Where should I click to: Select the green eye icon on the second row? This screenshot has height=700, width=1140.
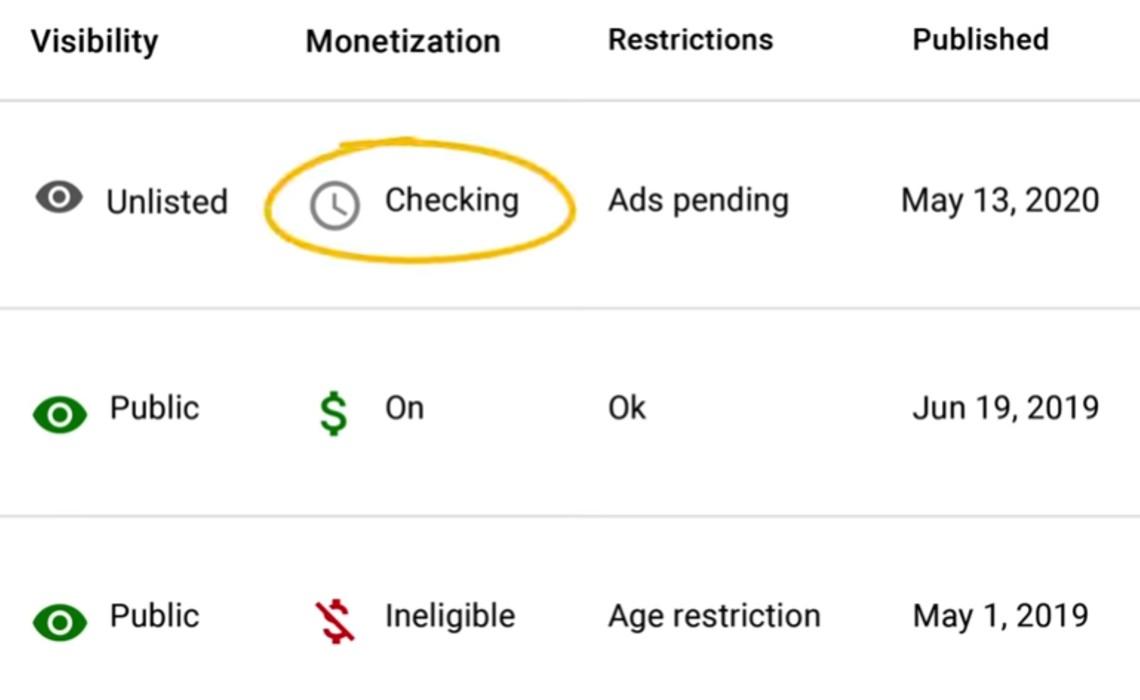pos(58,413)
